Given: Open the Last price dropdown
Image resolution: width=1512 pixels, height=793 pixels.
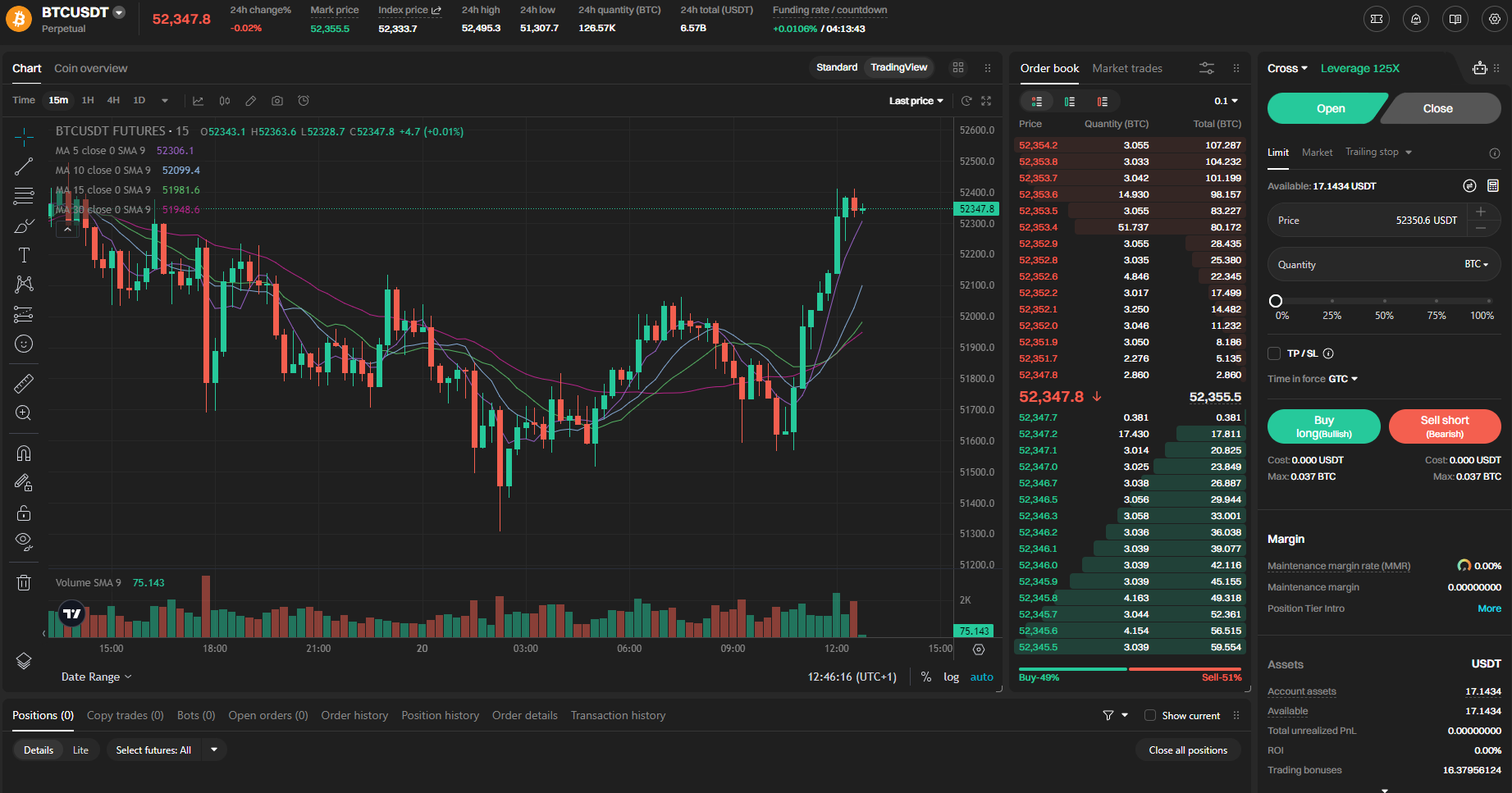Looking at the screenshot, I should 916,101.
